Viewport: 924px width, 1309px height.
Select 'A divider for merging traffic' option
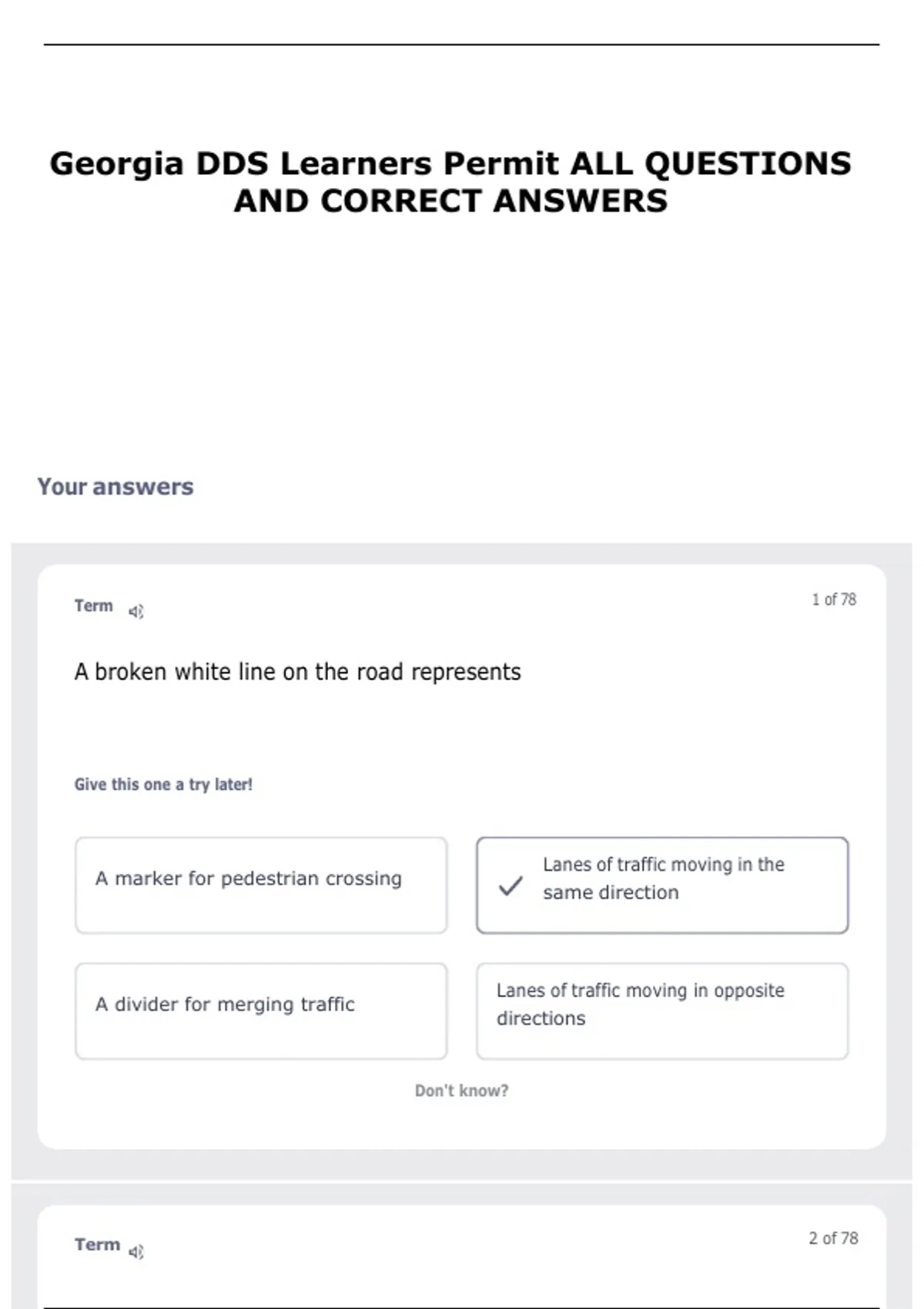click(261, 1011)
